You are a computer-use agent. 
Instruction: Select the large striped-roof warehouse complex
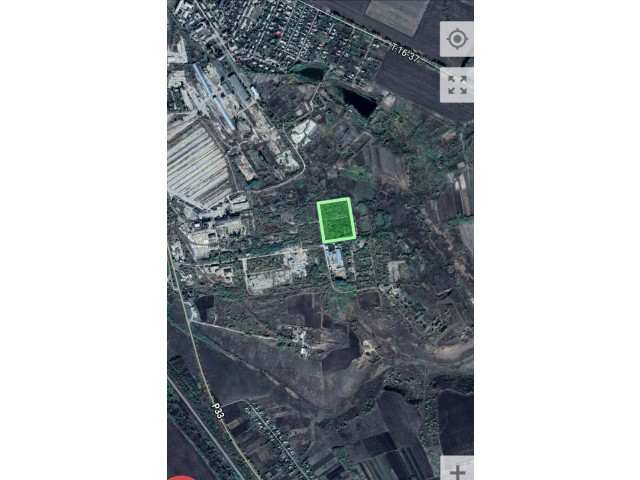(199, 164)
